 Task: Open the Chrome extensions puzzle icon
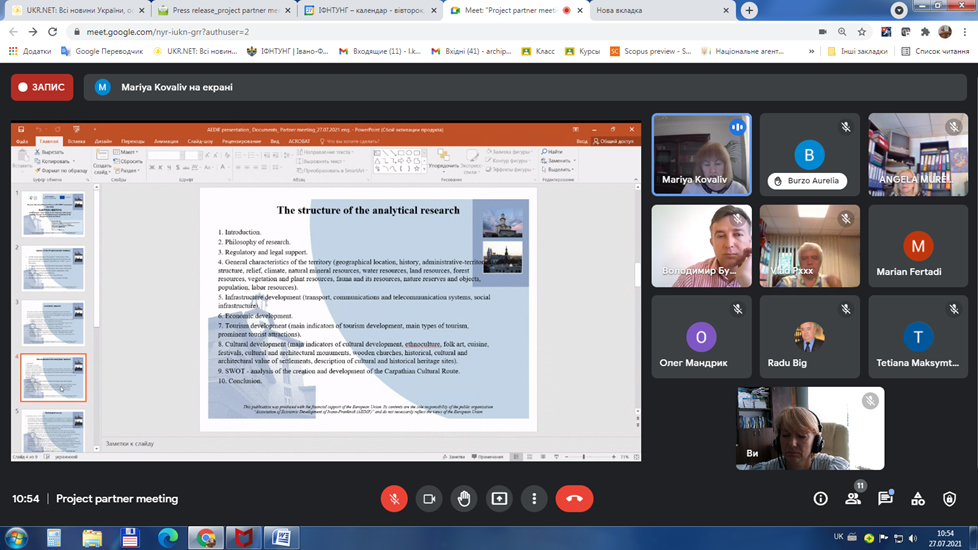pos(924,32)
